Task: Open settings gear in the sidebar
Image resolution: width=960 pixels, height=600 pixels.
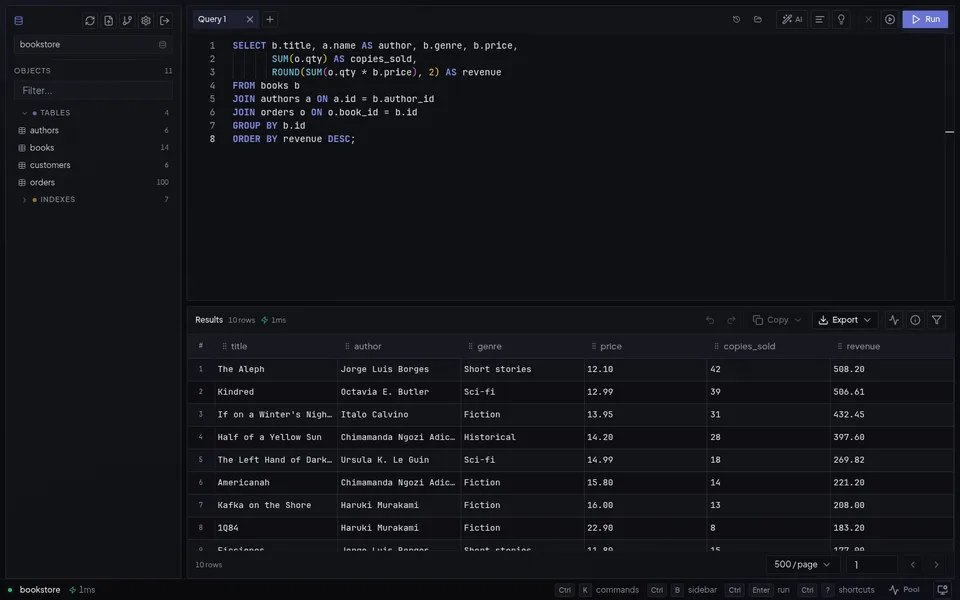Action: [146, 20]
